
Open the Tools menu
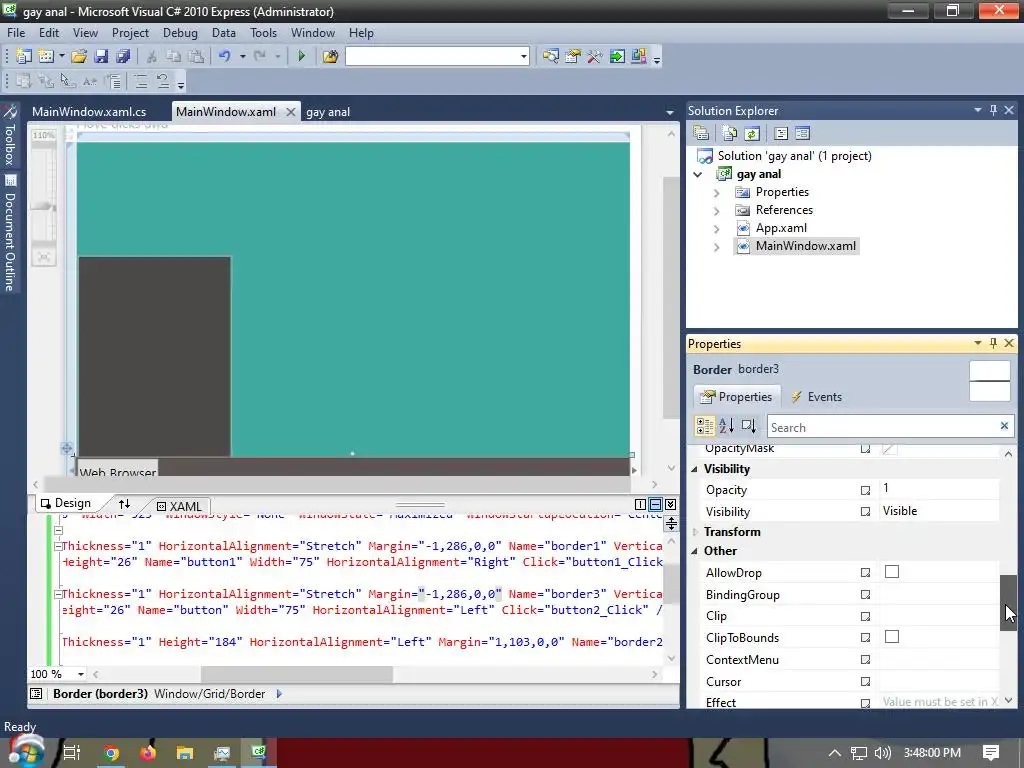tap(263, 33)
